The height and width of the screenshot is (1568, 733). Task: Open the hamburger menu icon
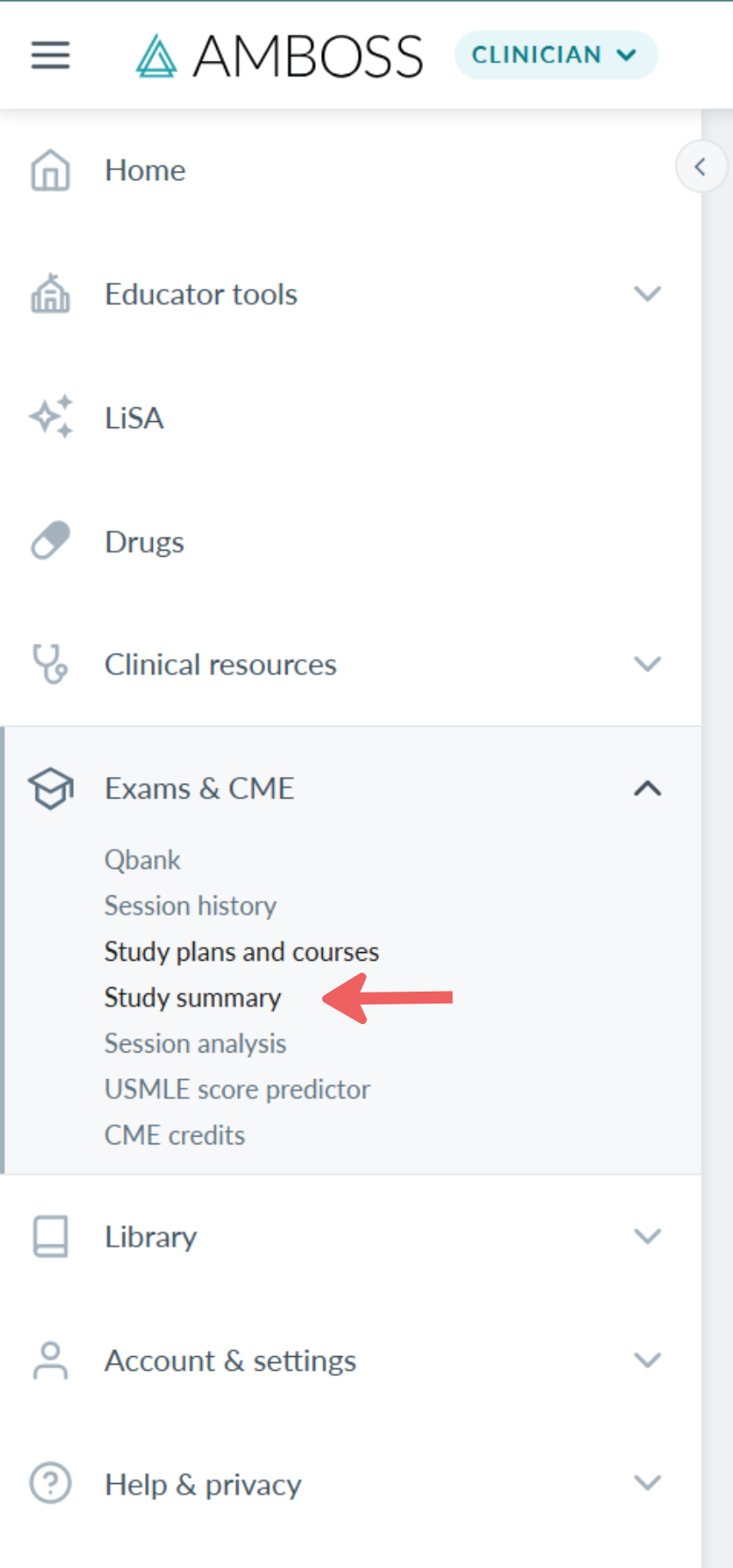coord(51,56)
